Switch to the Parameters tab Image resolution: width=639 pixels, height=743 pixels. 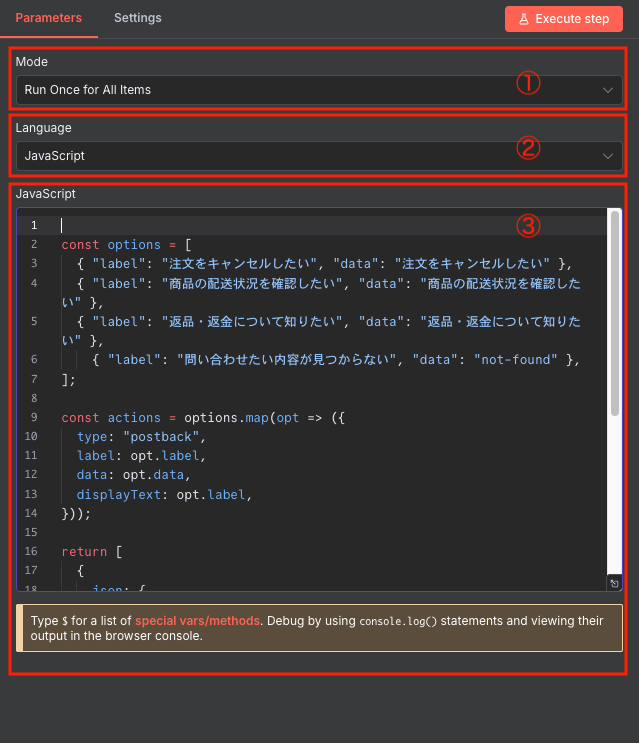click(48, 18)
